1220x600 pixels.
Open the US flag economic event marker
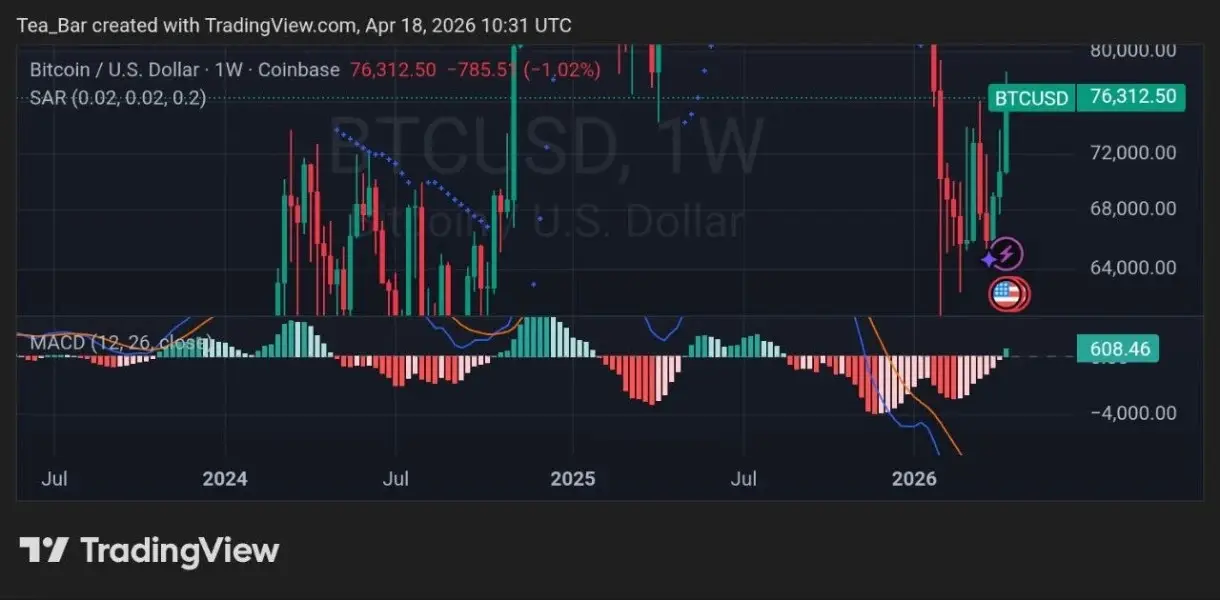coord(1009,295)
